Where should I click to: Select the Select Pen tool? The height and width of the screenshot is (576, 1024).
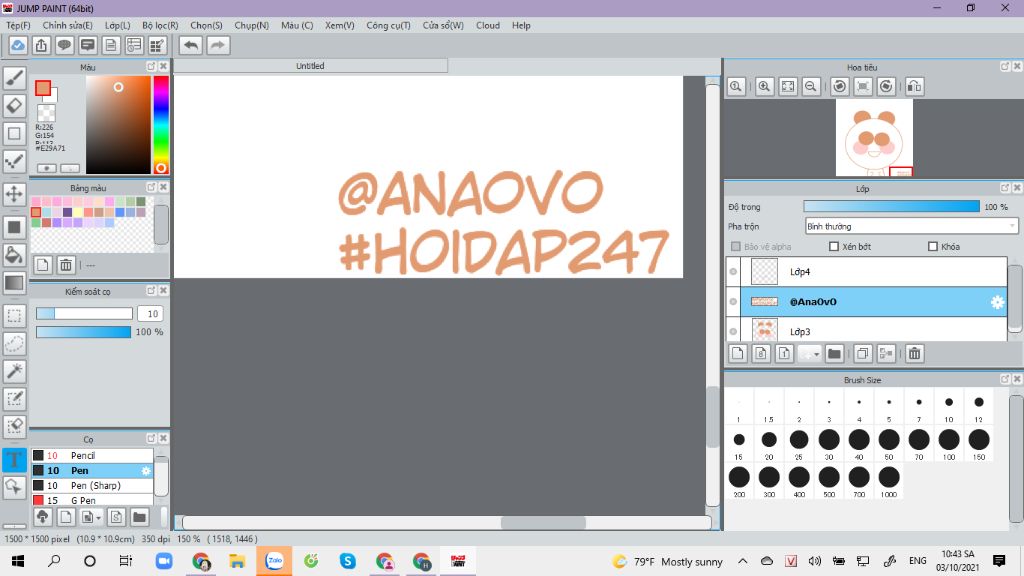point(14,398)
